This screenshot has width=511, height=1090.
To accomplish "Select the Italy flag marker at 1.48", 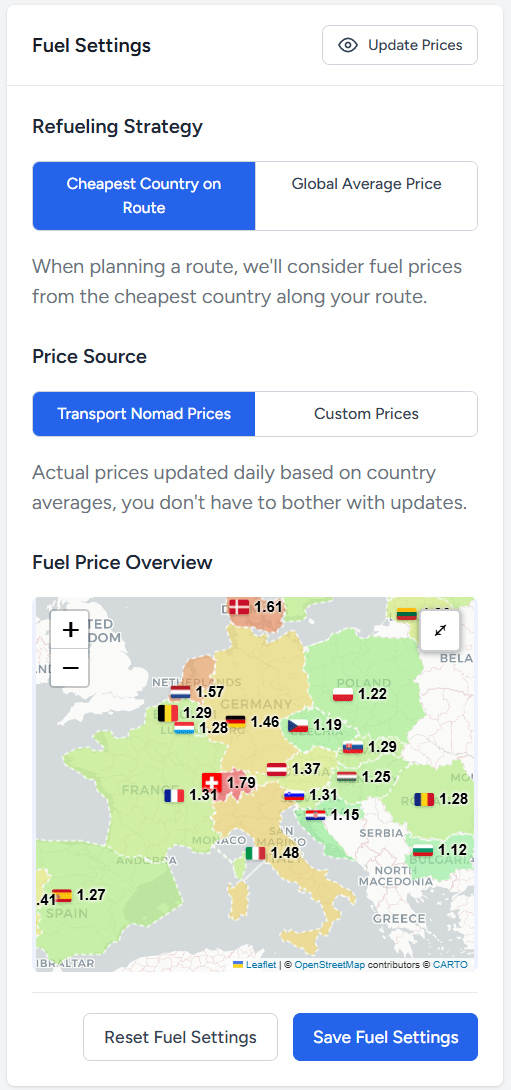I will [x=256, y=852].
